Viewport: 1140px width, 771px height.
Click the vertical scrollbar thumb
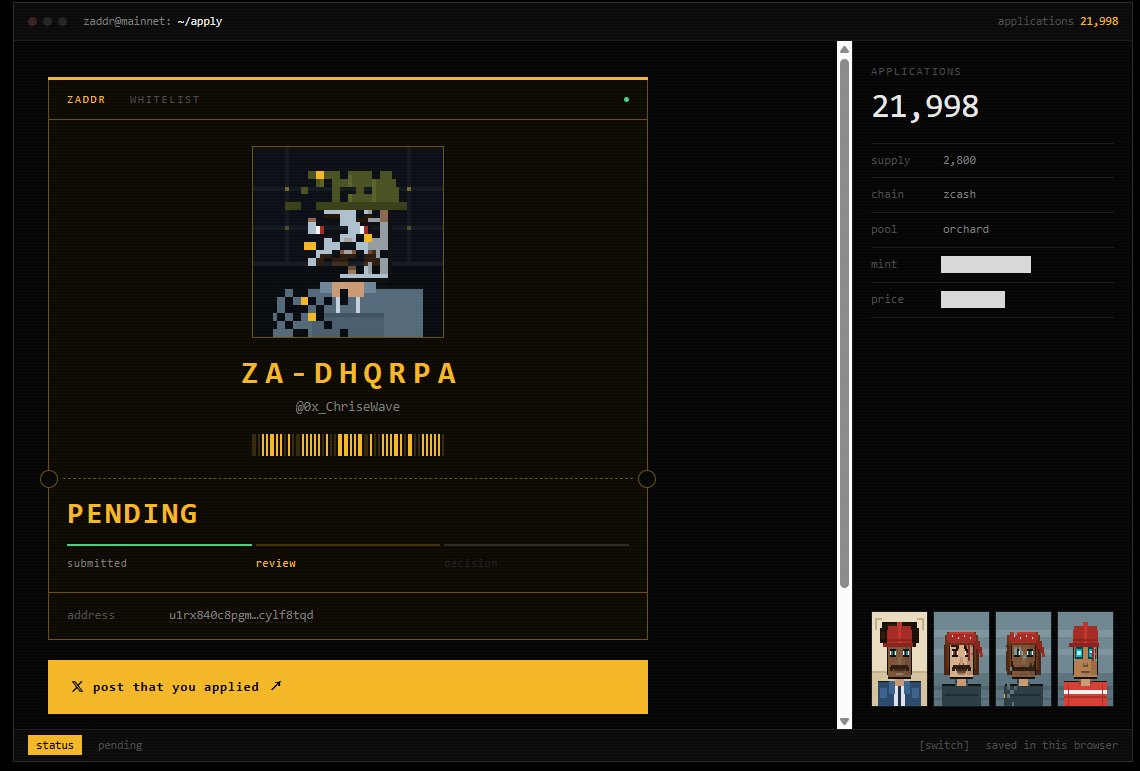844,323
